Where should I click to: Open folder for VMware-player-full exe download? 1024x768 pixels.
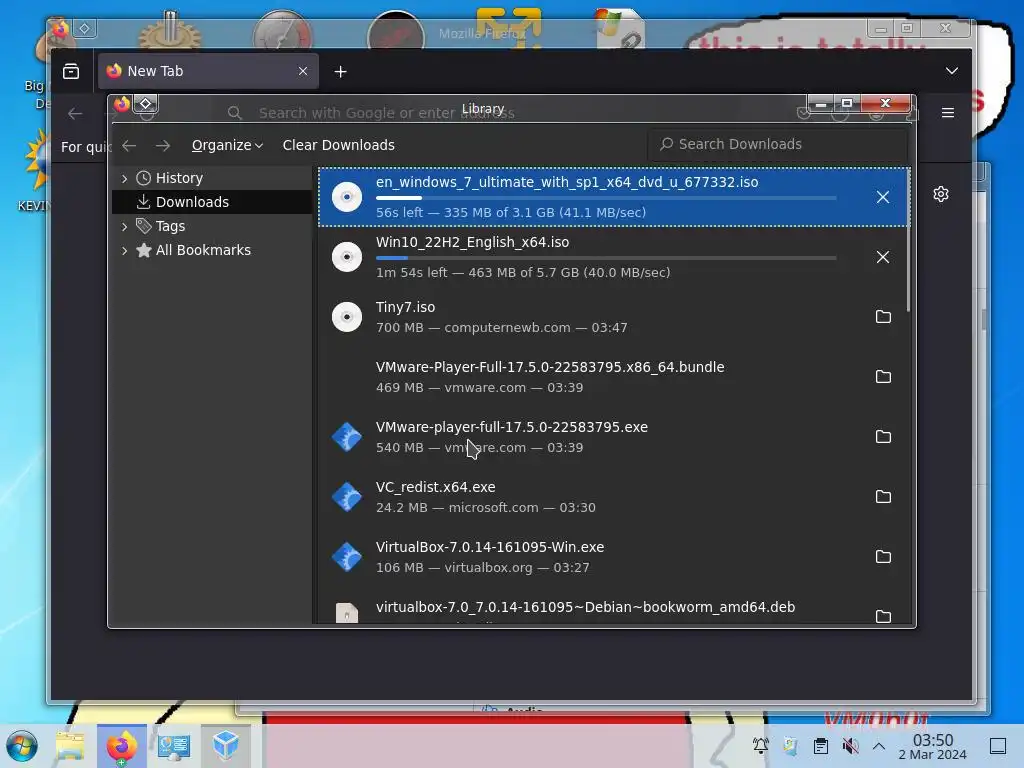(883, 437)
